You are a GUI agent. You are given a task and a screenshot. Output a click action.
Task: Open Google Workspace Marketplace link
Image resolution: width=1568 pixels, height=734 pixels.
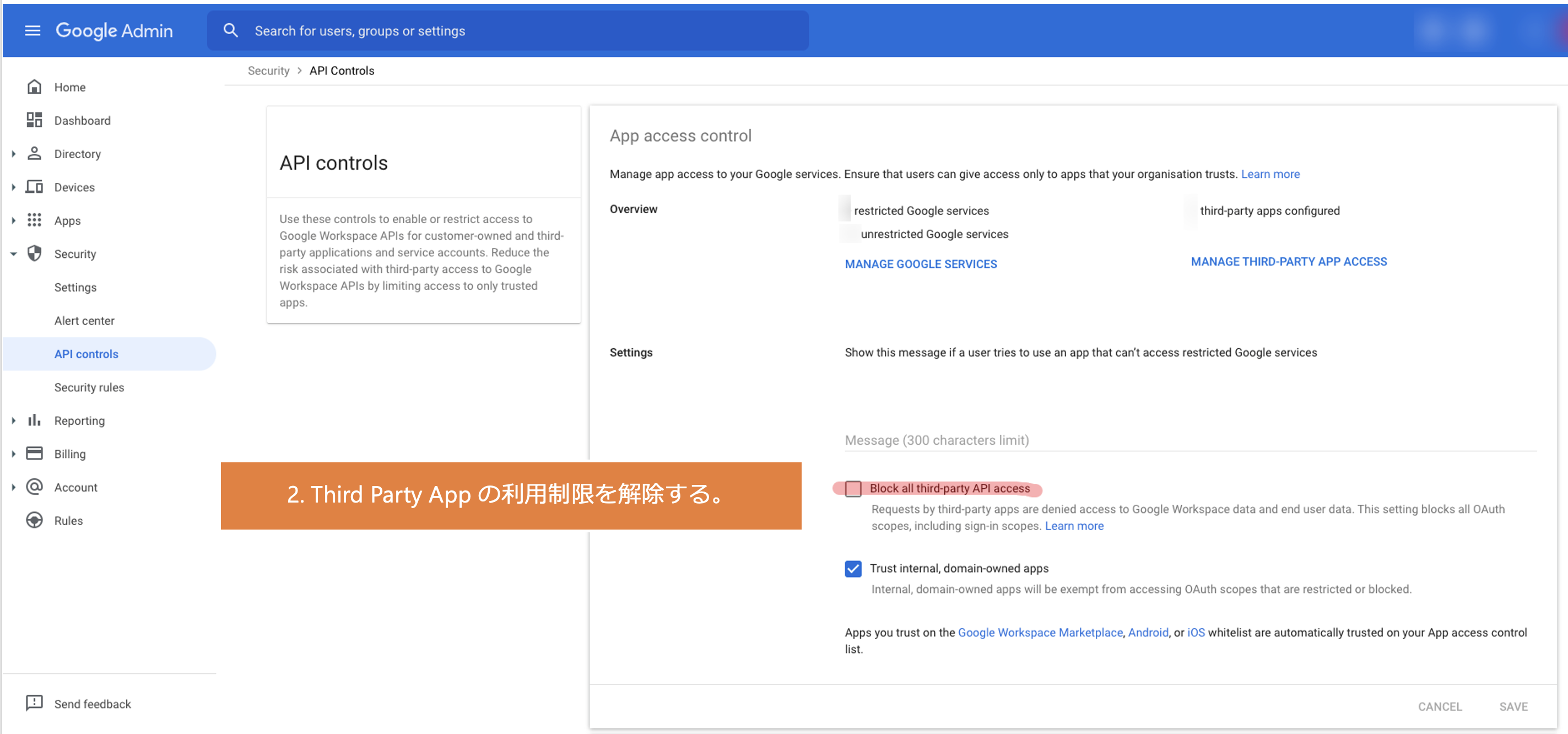pos(1040,633)
